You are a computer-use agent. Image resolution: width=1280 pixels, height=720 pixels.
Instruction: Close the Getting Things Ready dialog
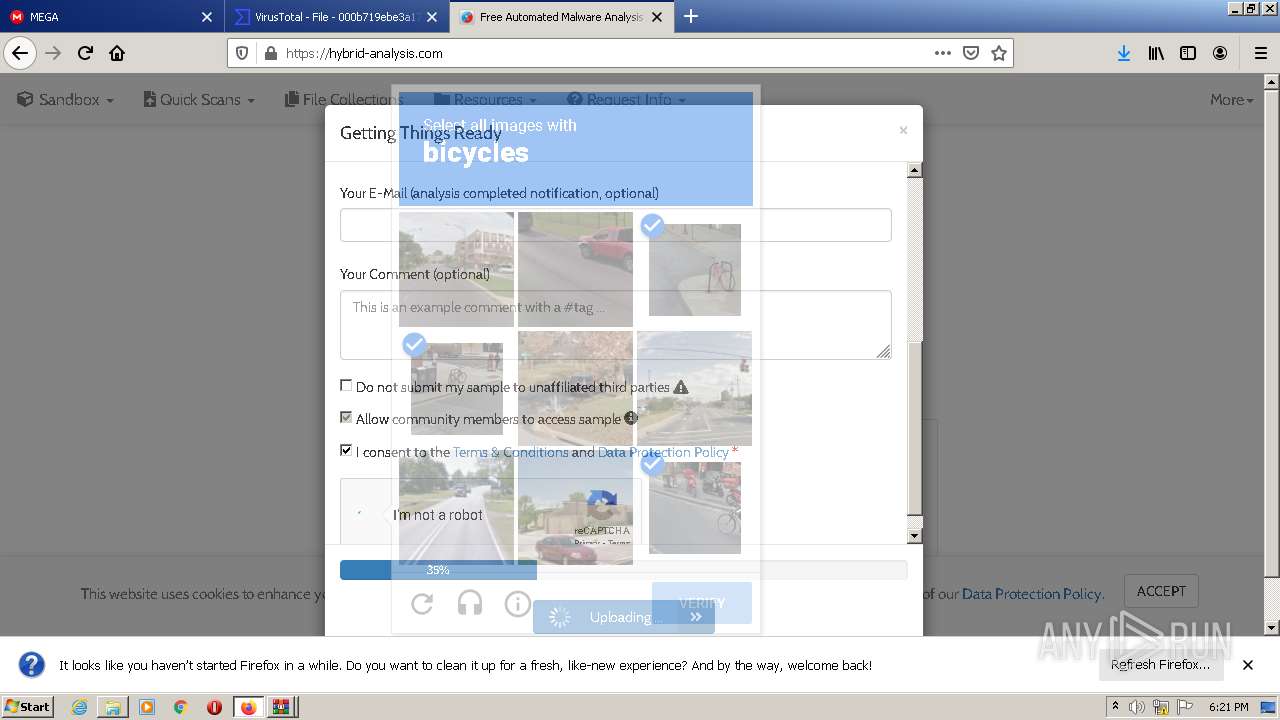coord(903,130)
